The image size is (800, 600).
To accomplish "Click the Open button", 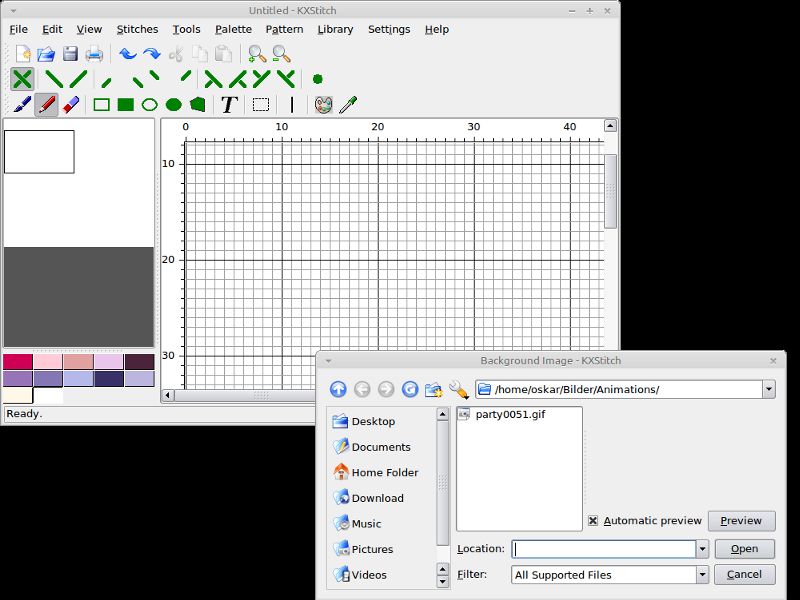I will click(x=744, y=548).
